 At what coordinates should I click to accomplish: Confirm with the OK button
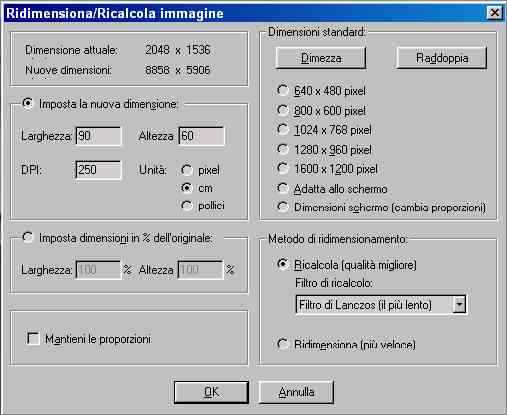(211, 392)
